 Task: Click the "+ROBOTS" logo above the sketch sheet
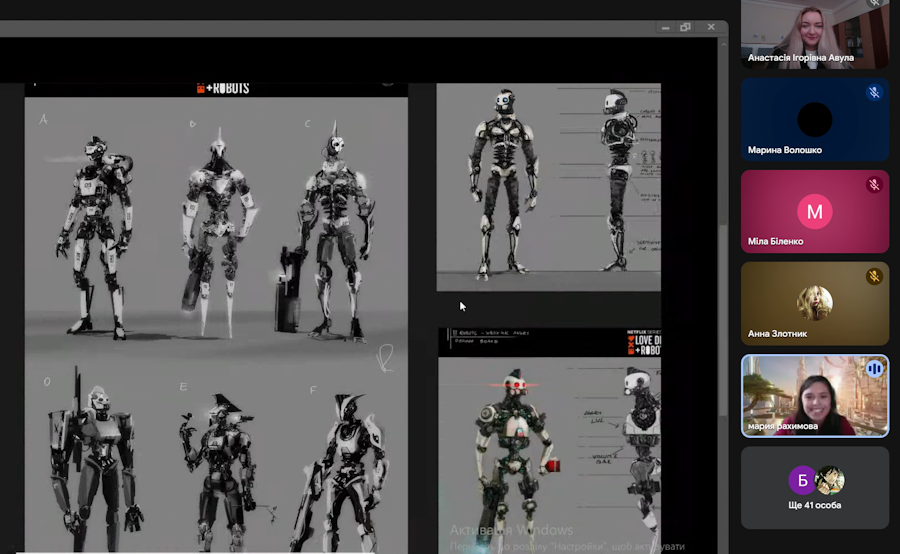click(222, 88)
